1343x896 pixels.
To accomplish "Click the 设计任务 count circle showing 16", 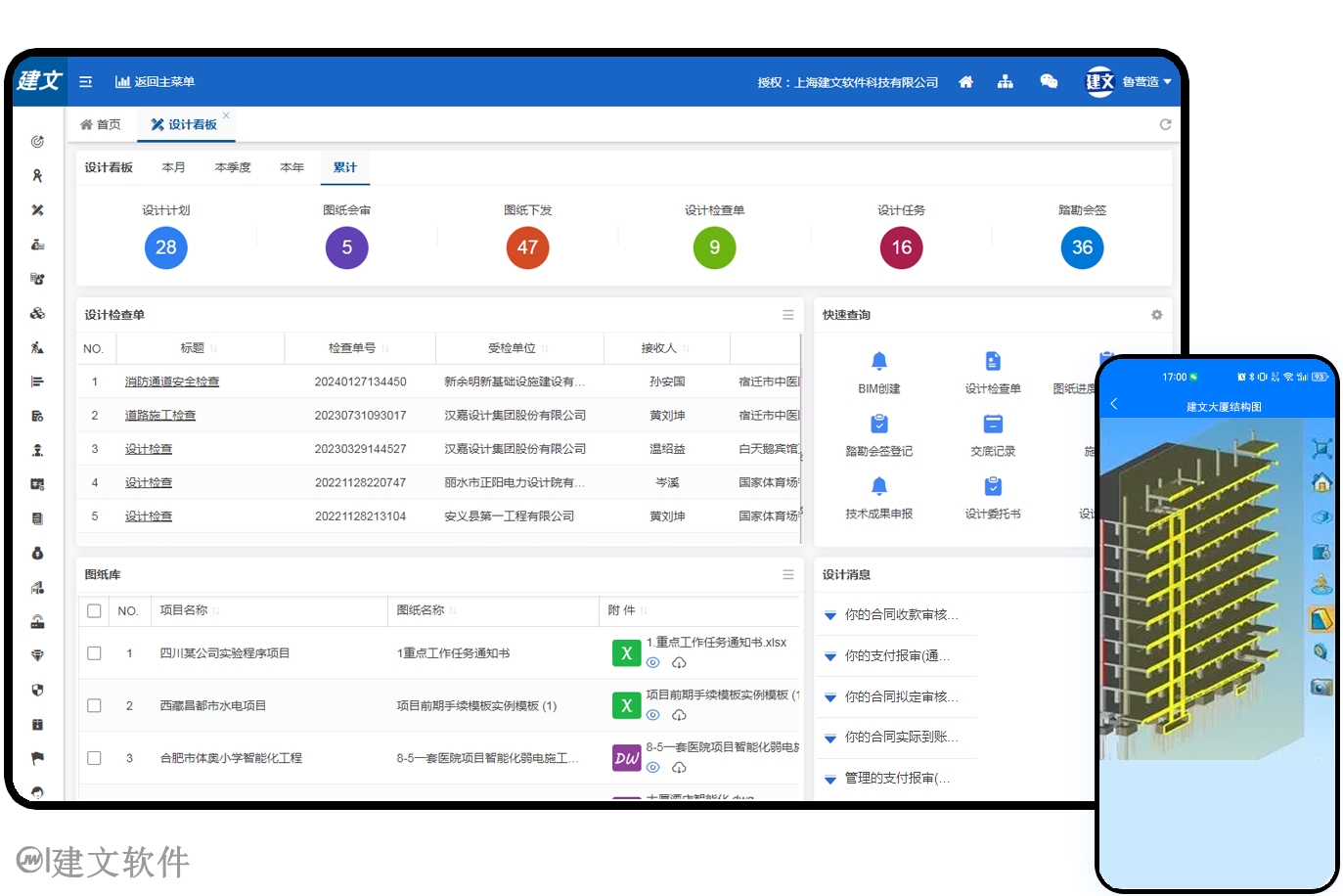I will [902, 247].
